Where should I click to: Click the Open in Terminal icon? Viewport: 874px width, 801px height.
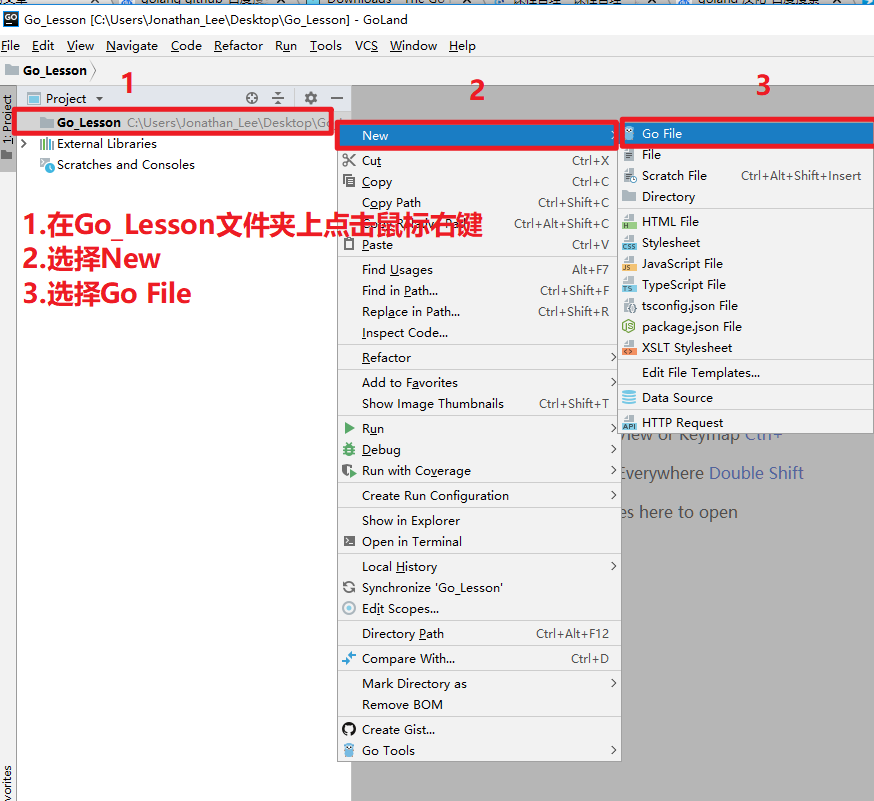pyautogui.click(x=349, y=541)
